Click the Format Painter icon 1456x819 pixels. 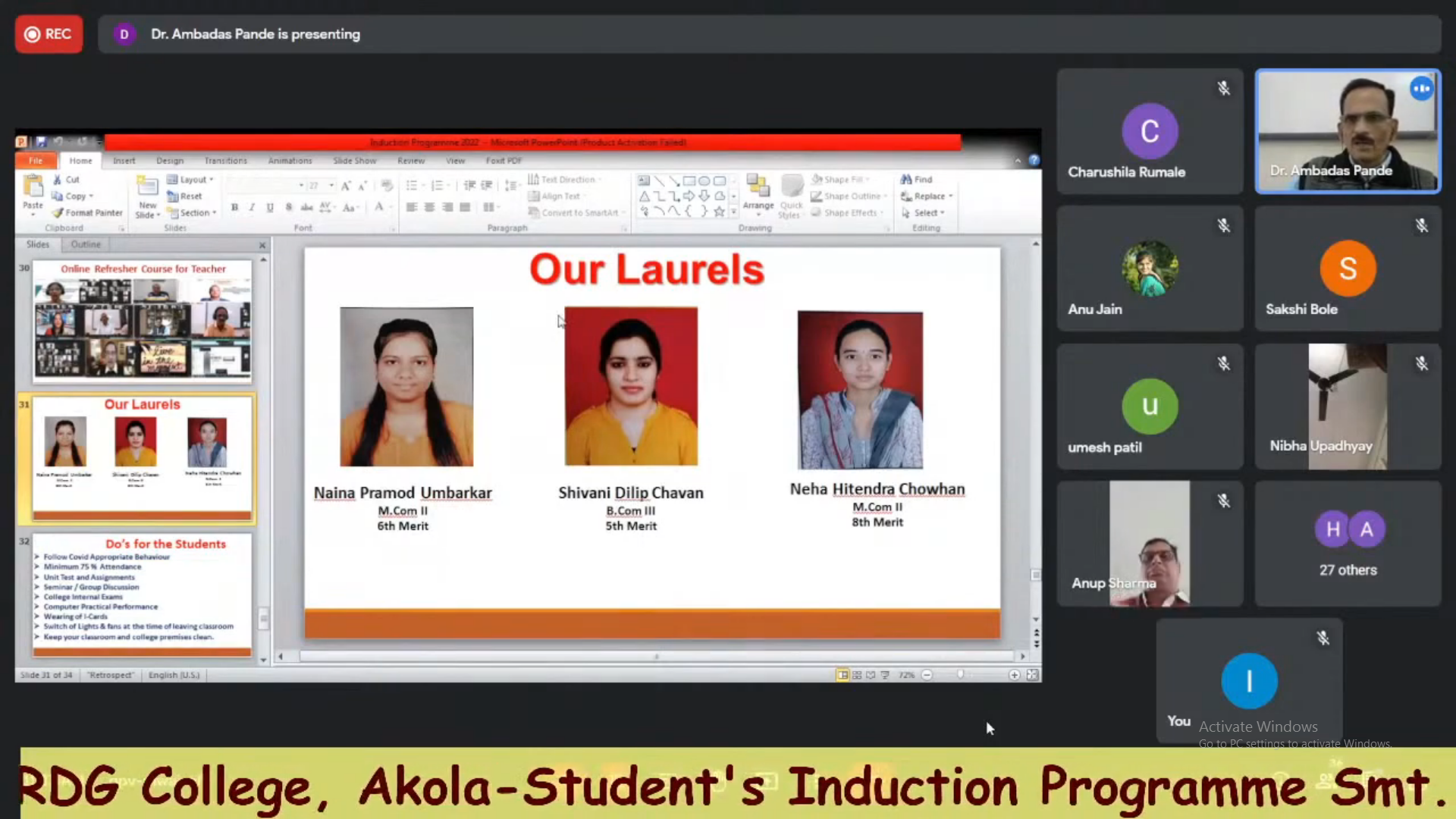click(x=58, y=213)
